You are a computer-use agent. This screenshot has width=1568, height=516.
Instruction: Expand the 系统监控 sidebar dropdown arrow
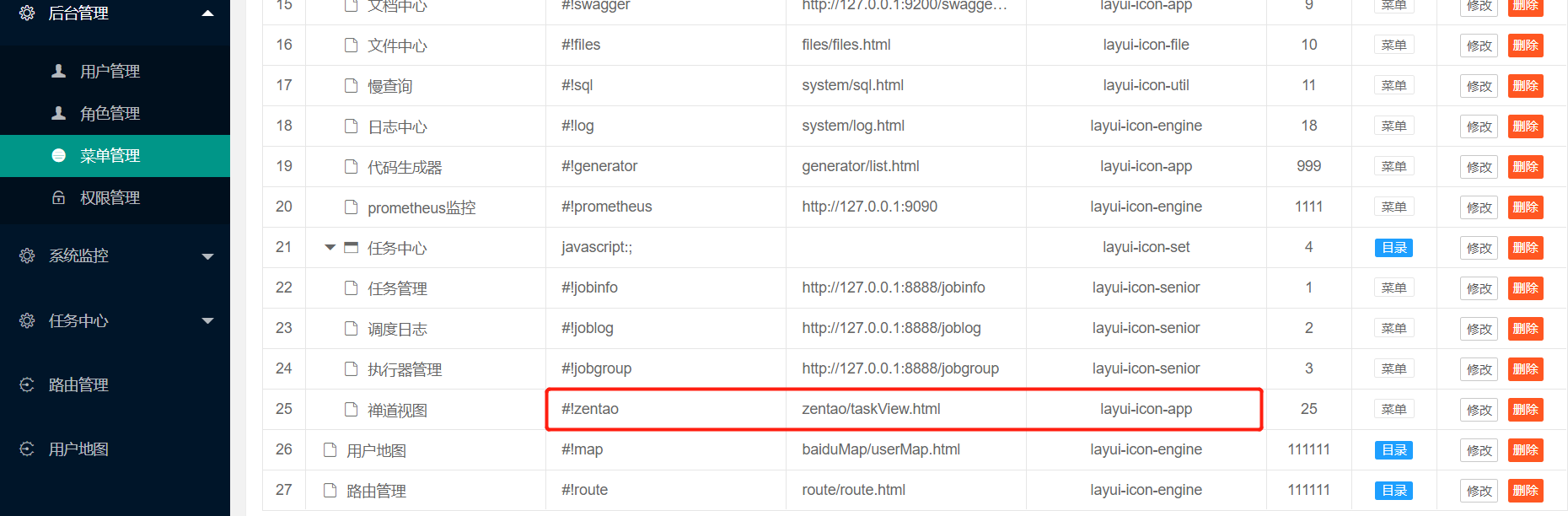207,256
